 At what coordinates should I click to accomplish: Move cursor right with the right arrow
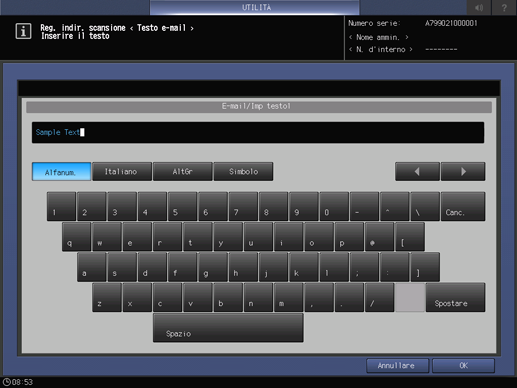pos(463,171)
